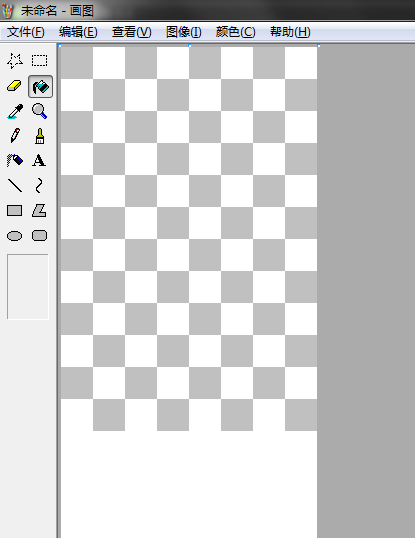This screenshot has width=415, height=538.
Task: Click the tool options box below the tools
Action: (x=28, y=287)
